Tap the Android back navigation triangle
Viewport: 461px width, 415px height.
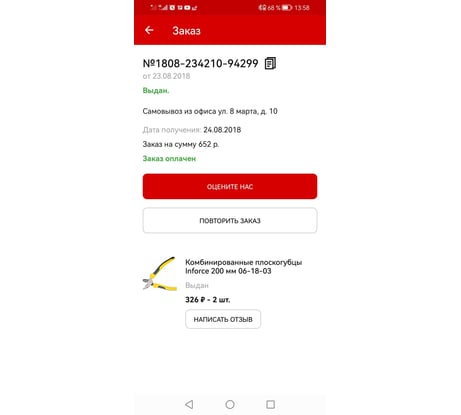pyautogui.click(x=189, y=404)
